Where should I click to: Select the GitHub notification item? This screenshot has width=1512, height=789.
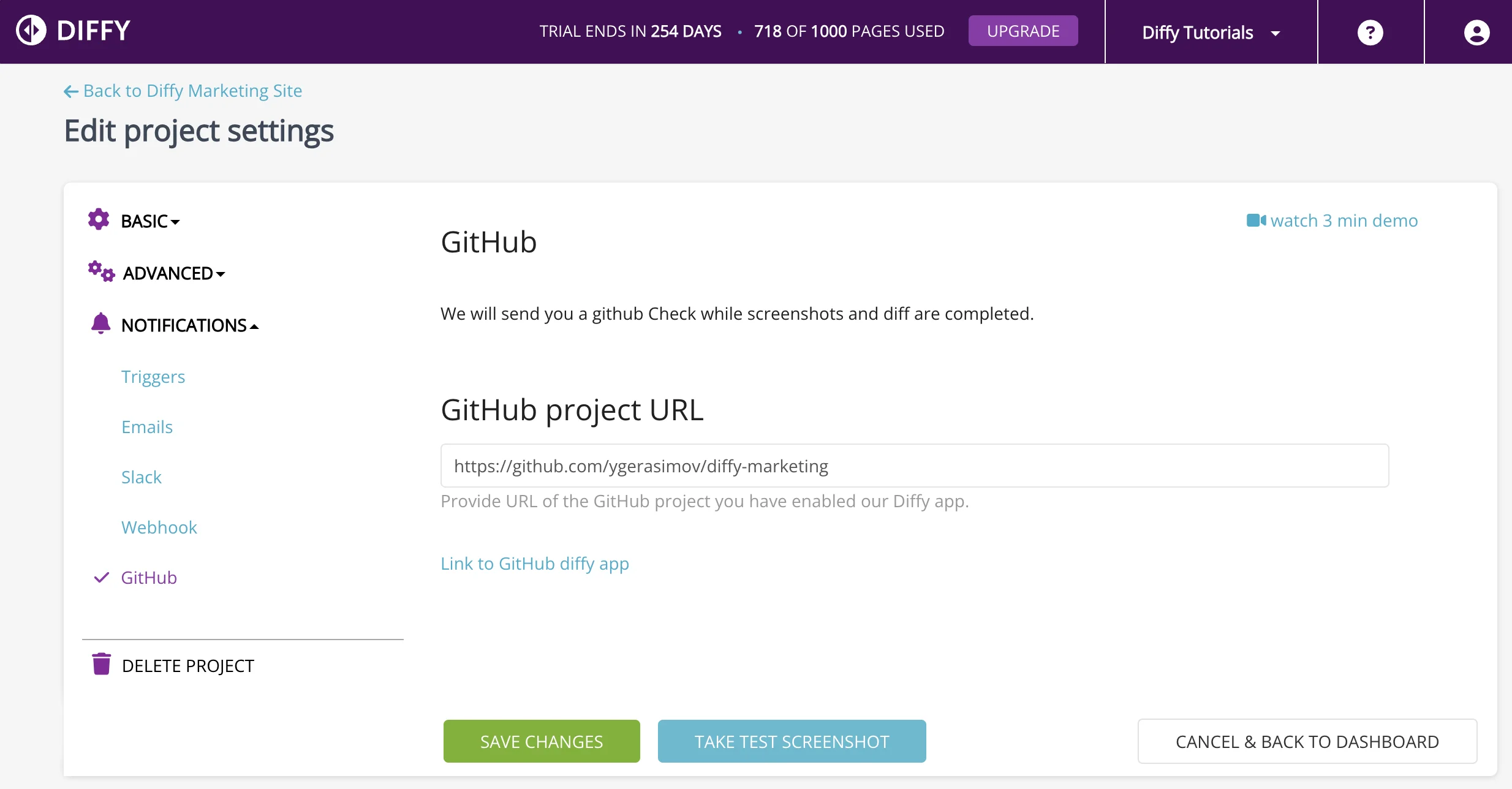pyautogui.click(x=149, y=578)
